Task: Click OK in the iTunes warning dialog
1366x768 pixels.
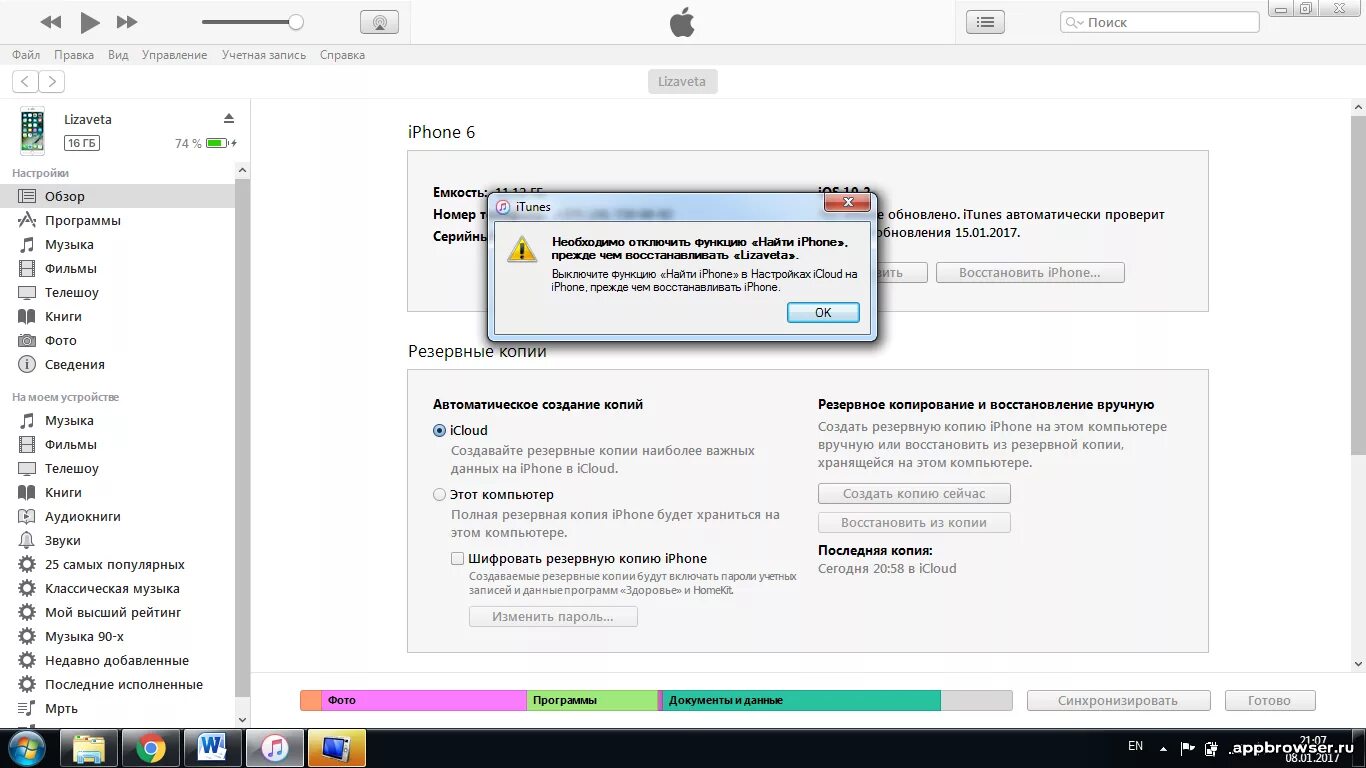Action: point(823,312)
